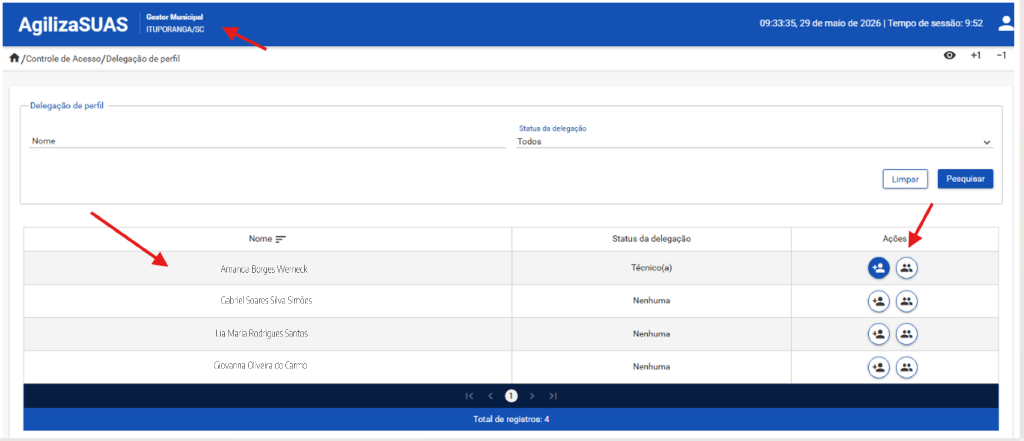Select page 1 in pagination
1024x441 pixels.
(x=511, y=396)
